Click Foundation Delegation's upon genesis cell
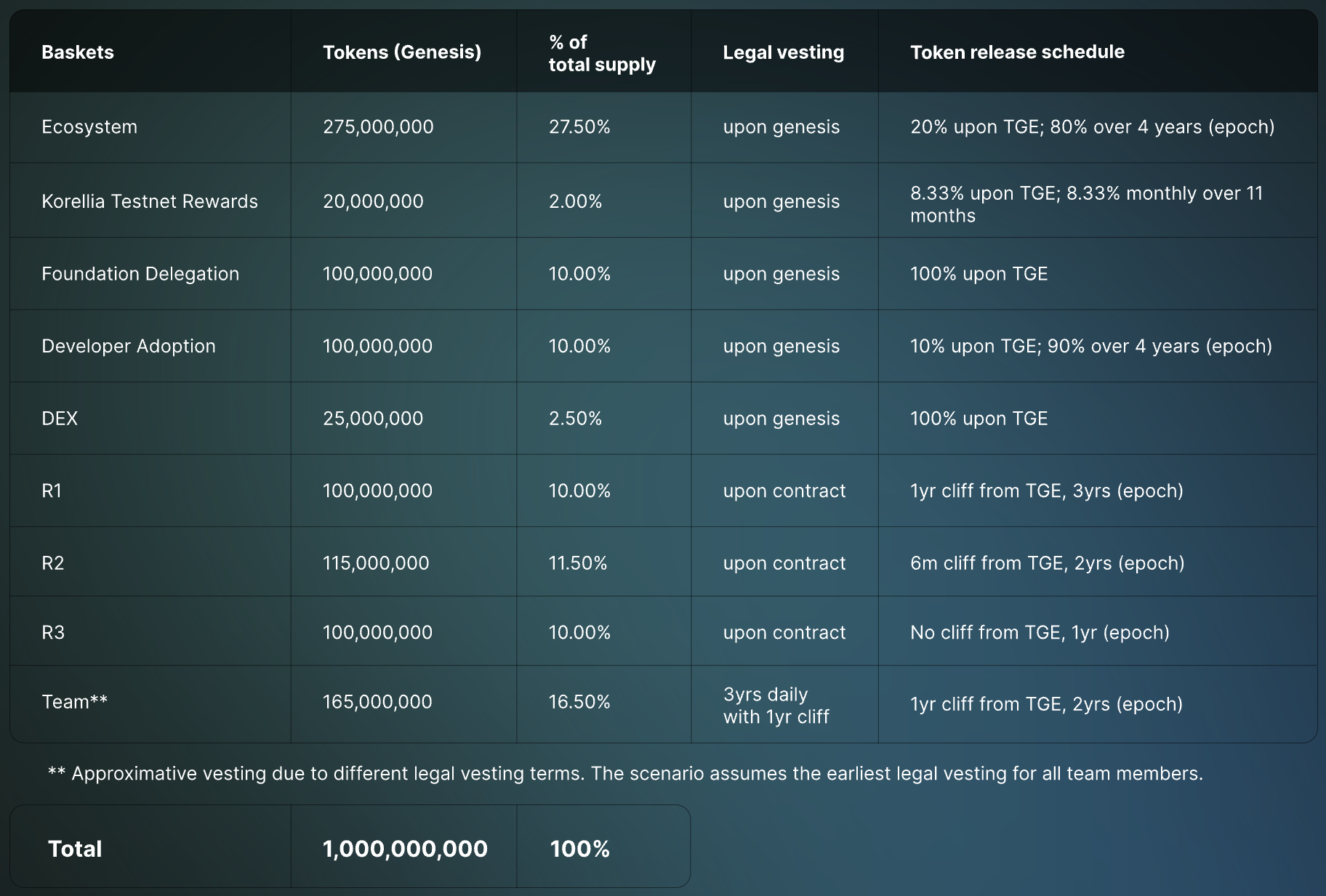The width and height of the screenshot is (1326, 896). point(781,274)
